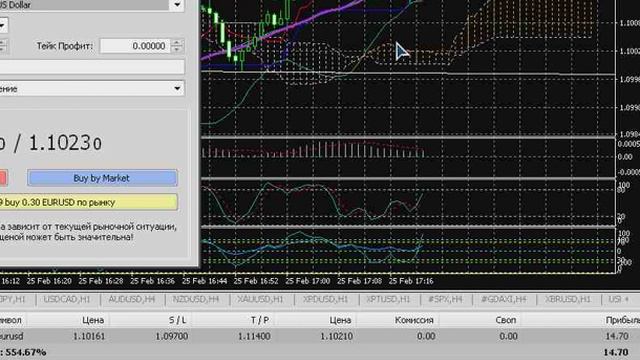Image resolution: width=640 pixels, height=360 pixels.
Task: Switch to the XPDUSD,H1 chart tab
Action: tap(325, 299)
